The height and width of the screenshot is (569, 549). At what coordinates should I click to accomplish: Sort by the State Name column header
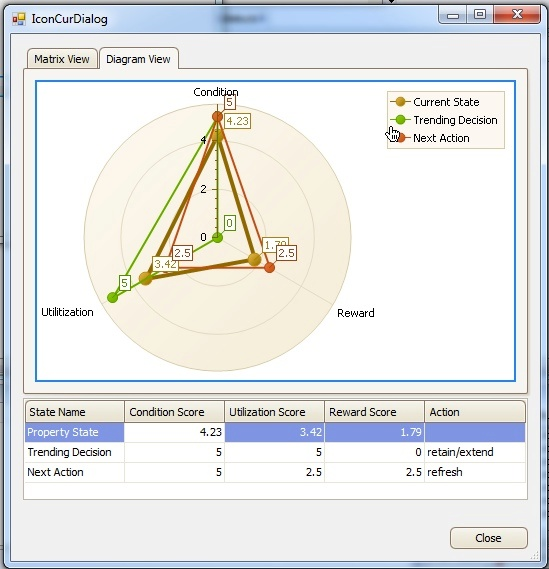pos(75,412)
